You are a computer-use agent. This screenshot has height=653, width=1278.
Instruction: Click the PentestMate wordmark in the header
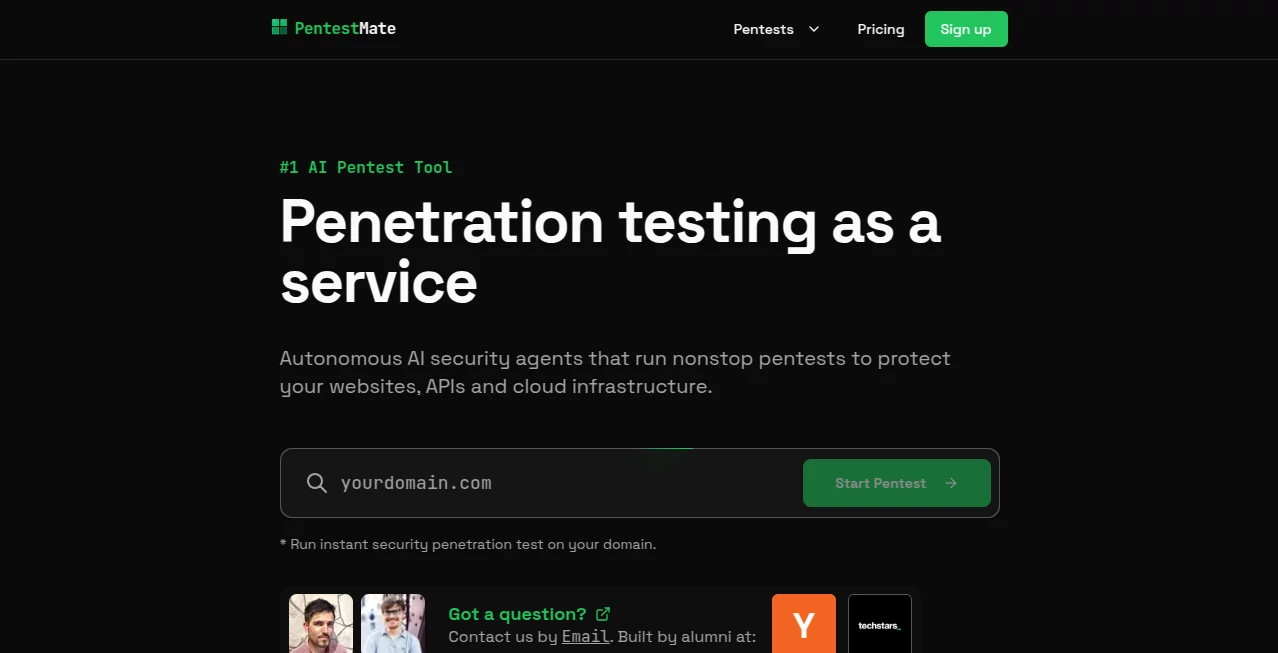tap(344, 28)
